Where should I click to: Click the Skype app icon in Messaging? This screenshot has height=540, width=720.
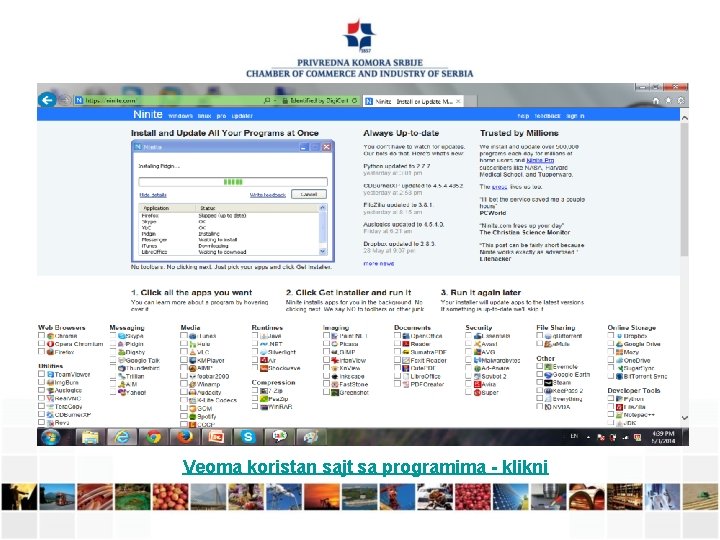[x=122, y=336]
